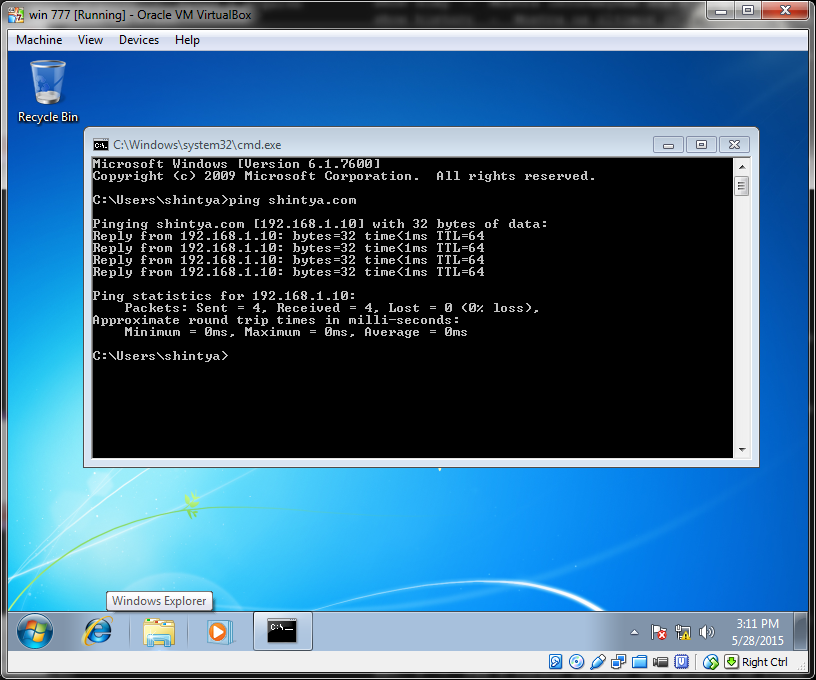Open the VirtualBox View menu
816x680 pixels.
(90, 40)
